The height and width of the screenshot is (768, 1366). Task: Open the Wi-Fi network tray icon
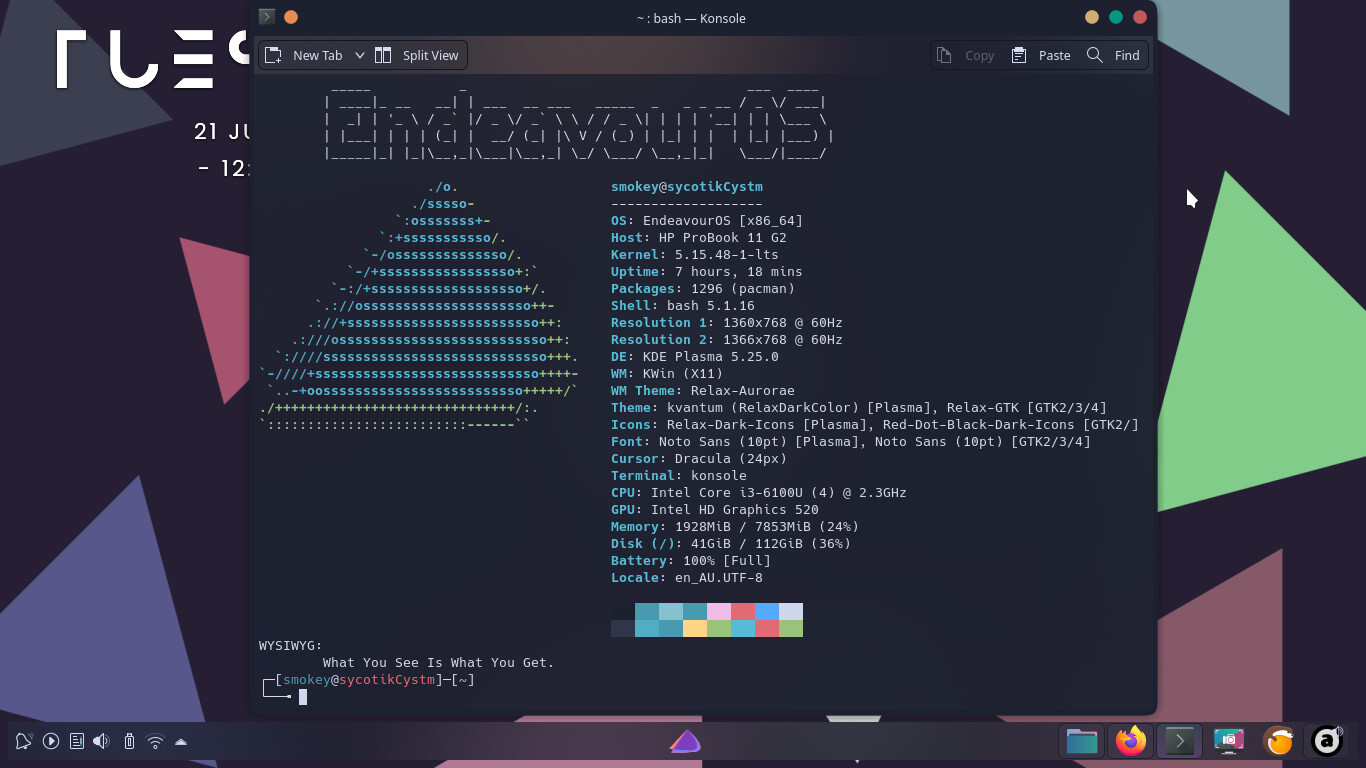[x=155, y=741]
